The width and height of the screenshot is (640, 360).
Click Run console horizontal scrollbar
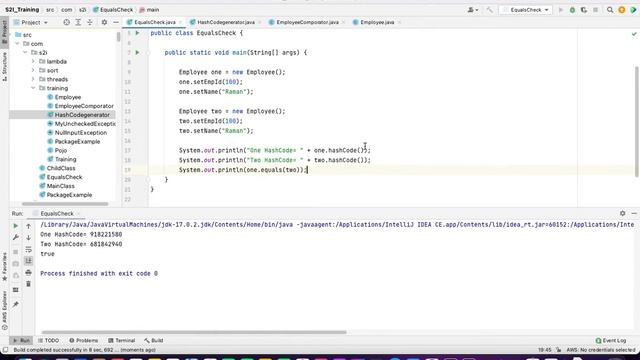(194, 332)
